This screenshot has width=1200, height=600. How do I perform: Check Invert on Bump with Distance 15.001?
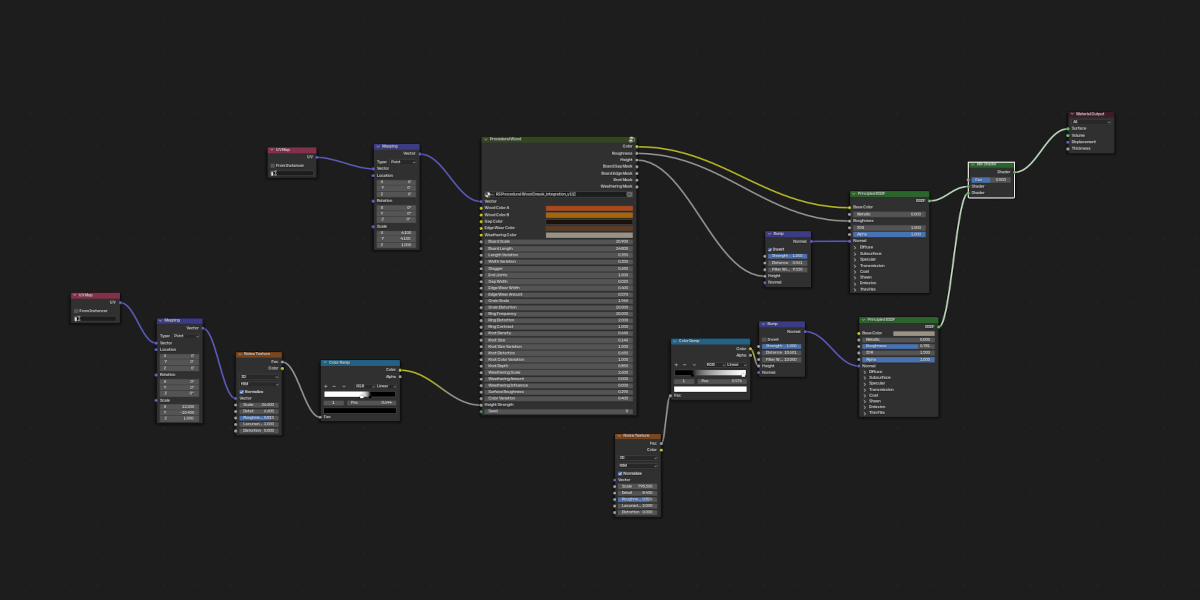(764, 340)
